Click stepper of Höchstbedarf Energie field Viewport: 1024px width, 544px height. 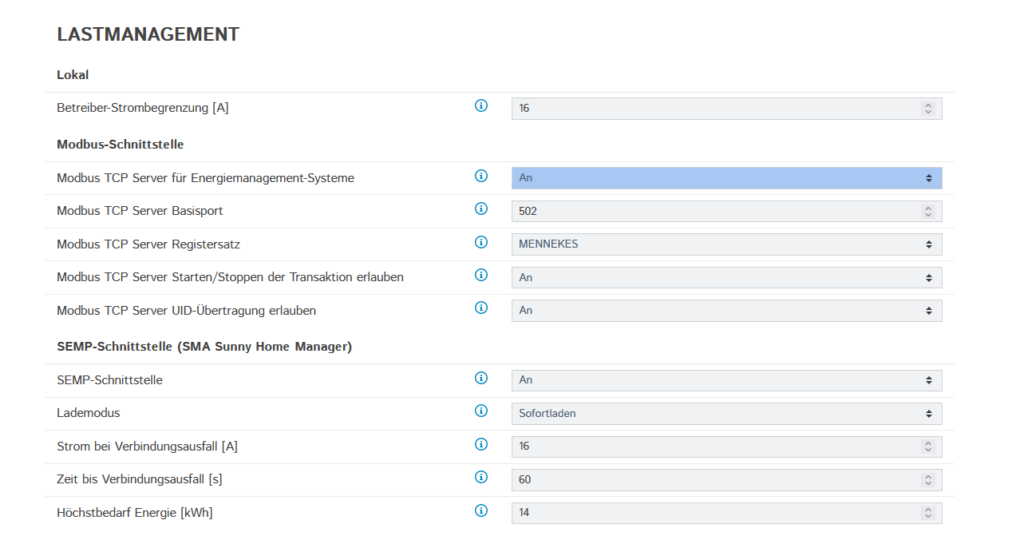coord(928,513)
